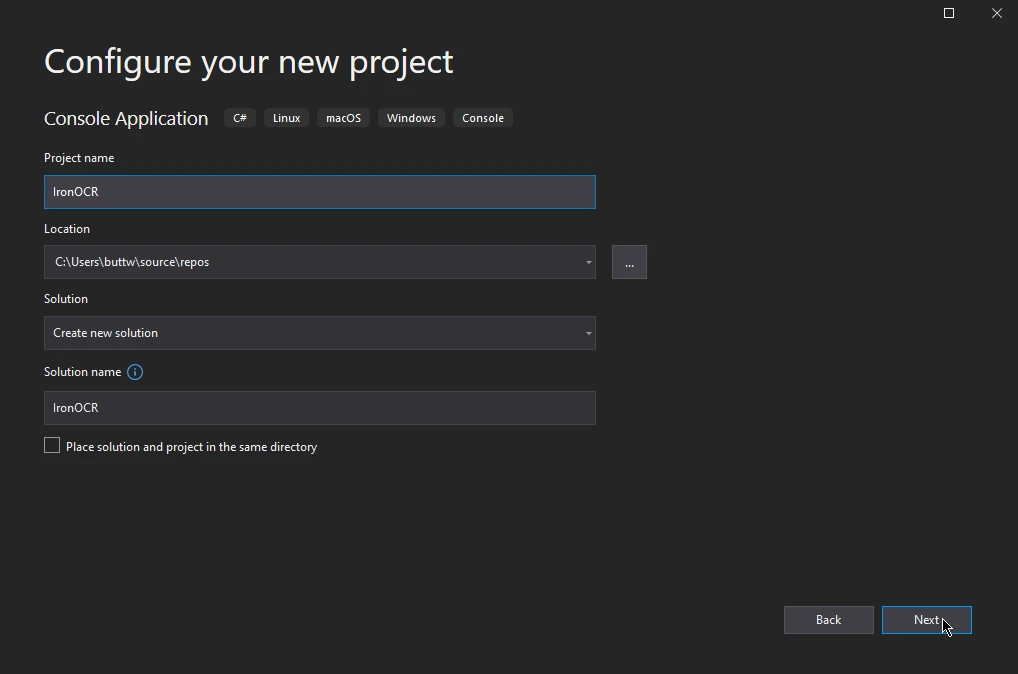Viewport: 1018px width, 674px height.
Task: Focus the Solution name text field
Action: (x=319, y=408)
